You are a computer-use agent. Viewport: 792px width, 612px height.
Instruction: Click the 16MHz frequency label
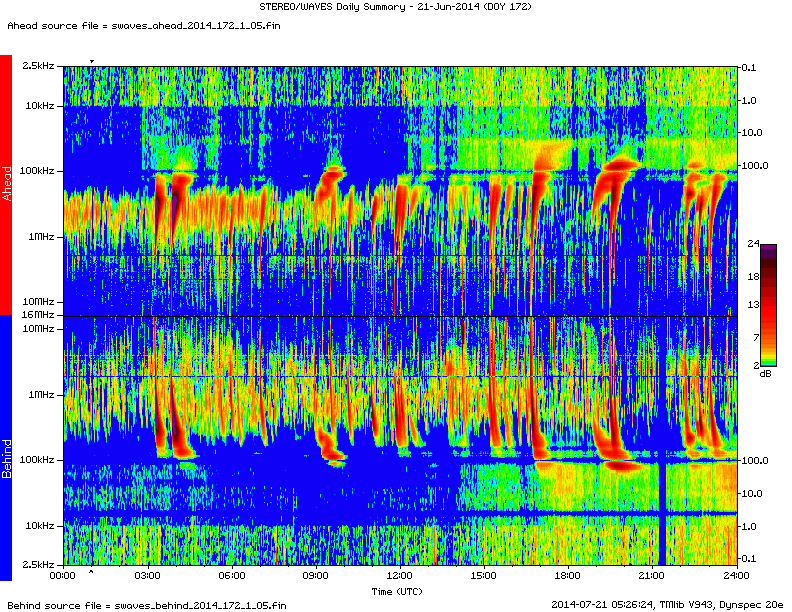[x=38, y=315]
